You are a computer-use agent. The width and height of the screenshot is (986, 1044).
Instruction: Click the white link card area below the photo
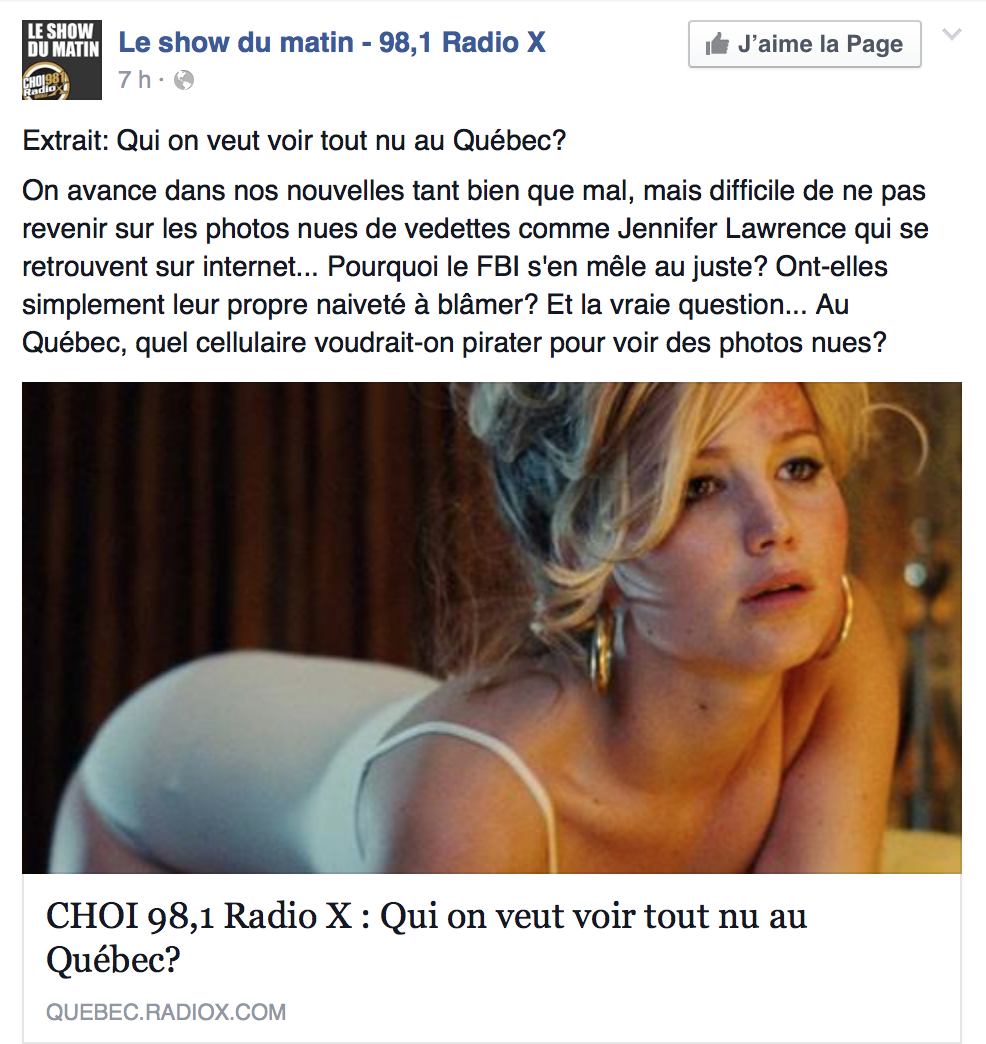pyautogui.click(x=491, y=959)
